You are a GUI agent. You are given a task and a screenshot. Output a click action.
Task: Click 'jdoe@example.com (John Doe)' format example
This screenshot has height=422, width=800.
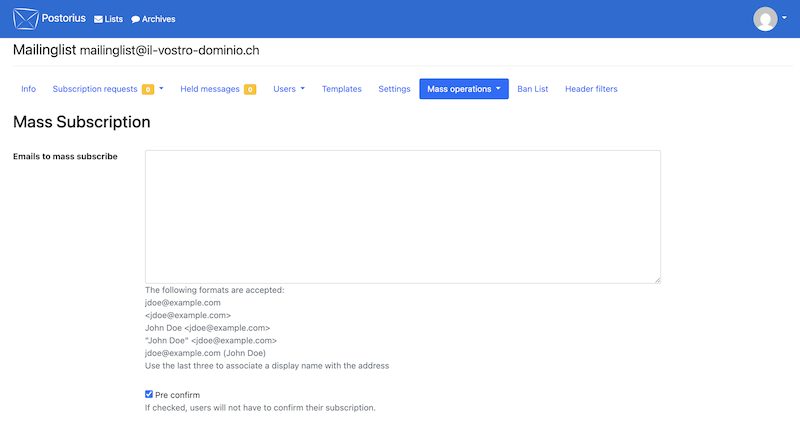(205, 353)
